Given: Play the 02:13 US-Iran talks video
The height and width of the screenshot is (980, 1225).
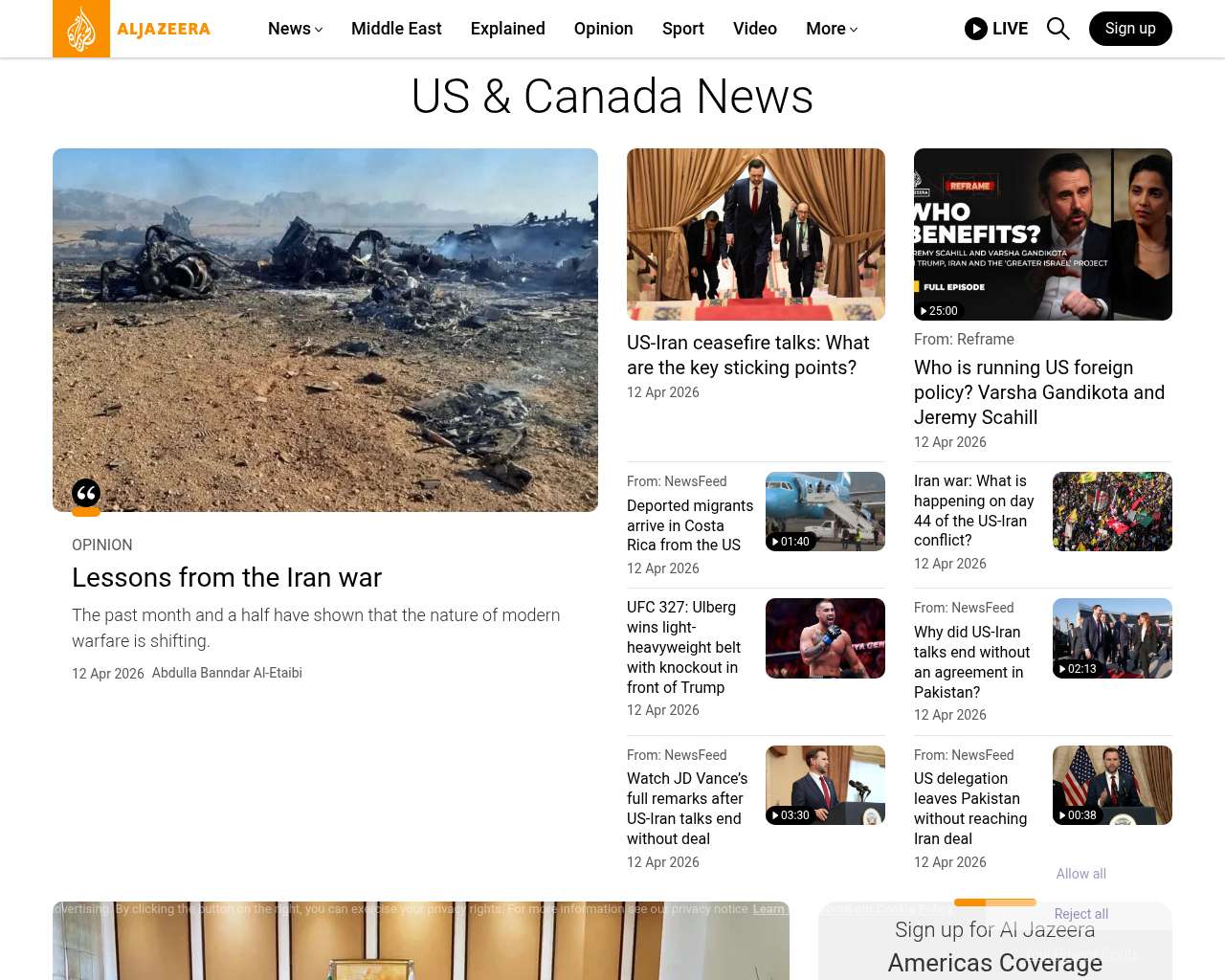Looking at the screenshot, I should [1078, 669].
